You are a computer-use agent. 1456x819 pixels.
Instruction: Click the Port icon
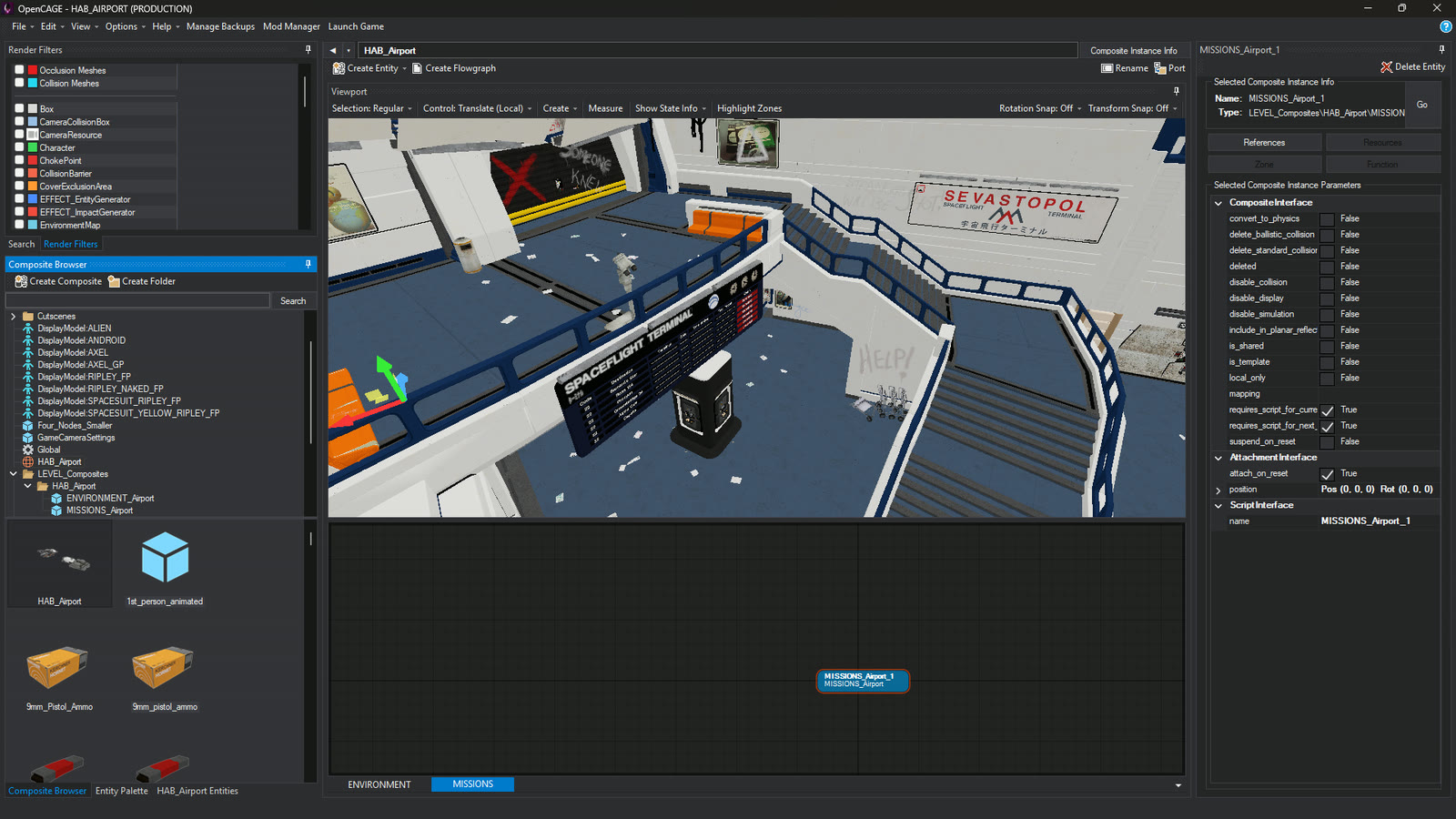tap(1160, 68)
